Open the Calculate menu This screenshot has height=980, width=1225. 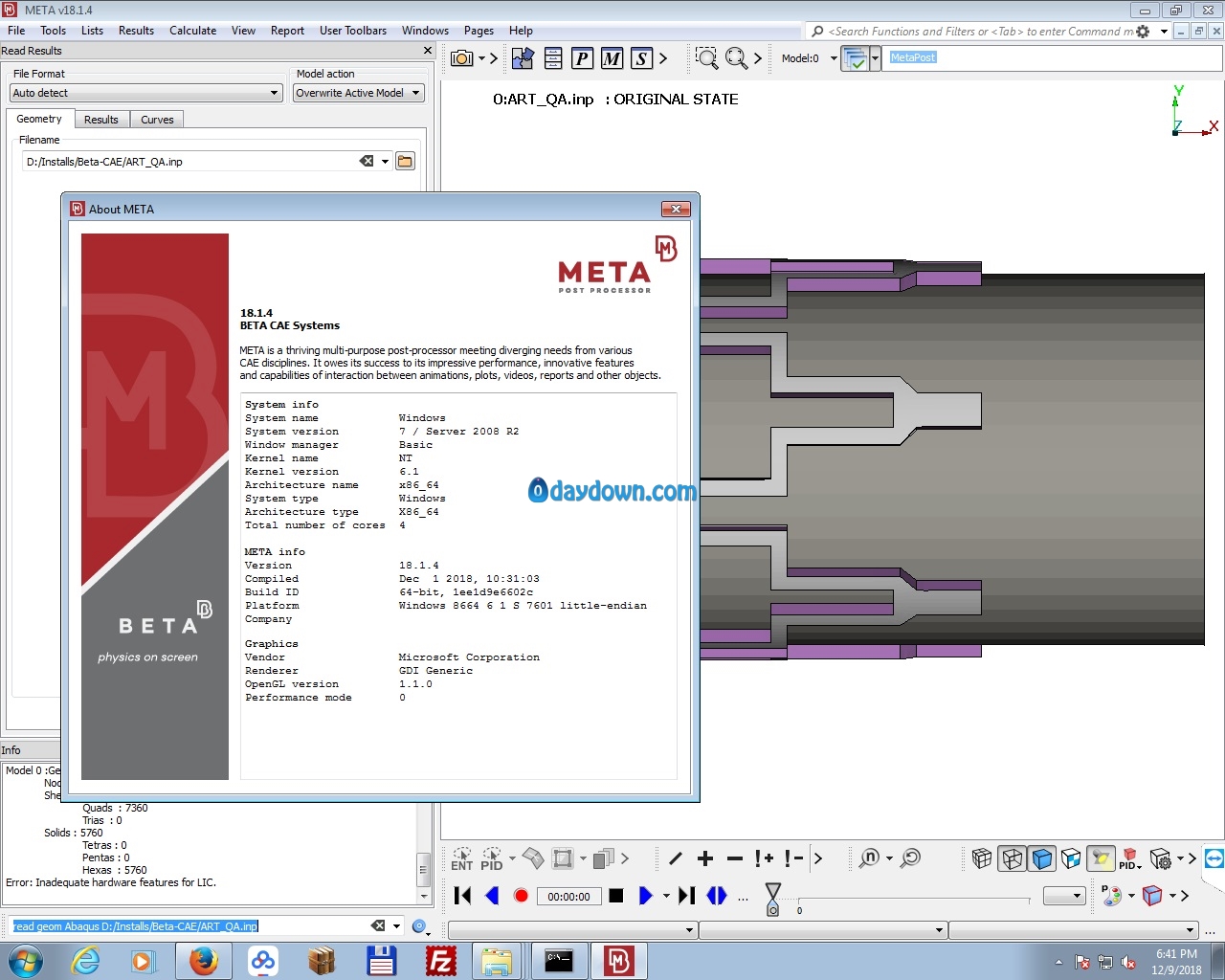tap(192, 31)
